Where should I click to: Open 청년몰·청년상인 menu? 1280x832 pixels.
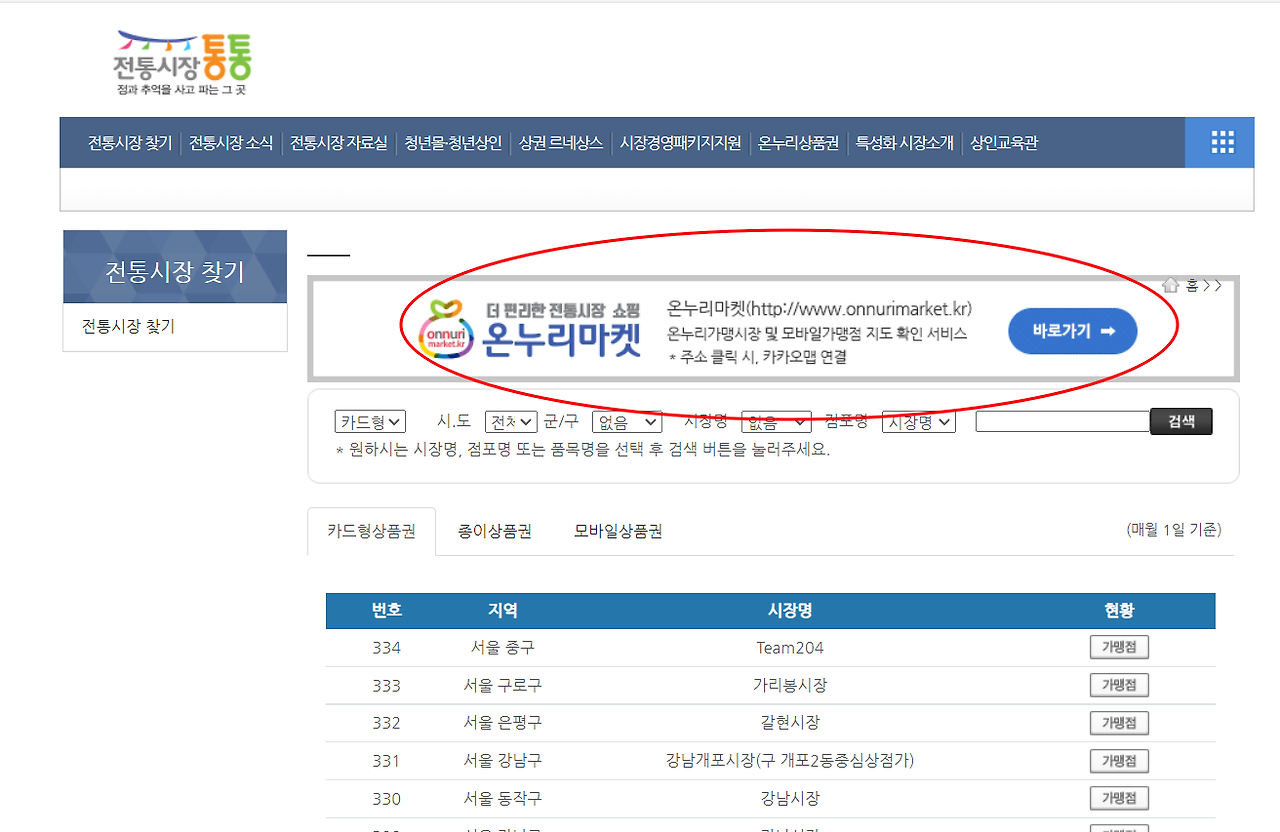coord(453,143)
